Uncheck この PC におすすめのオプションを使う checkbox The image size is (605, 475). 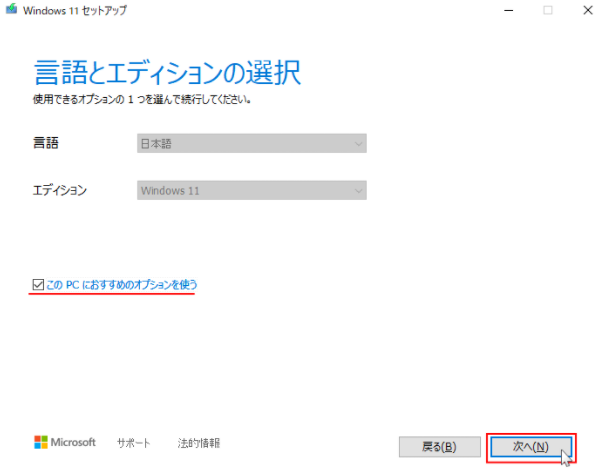pos(38,285)
